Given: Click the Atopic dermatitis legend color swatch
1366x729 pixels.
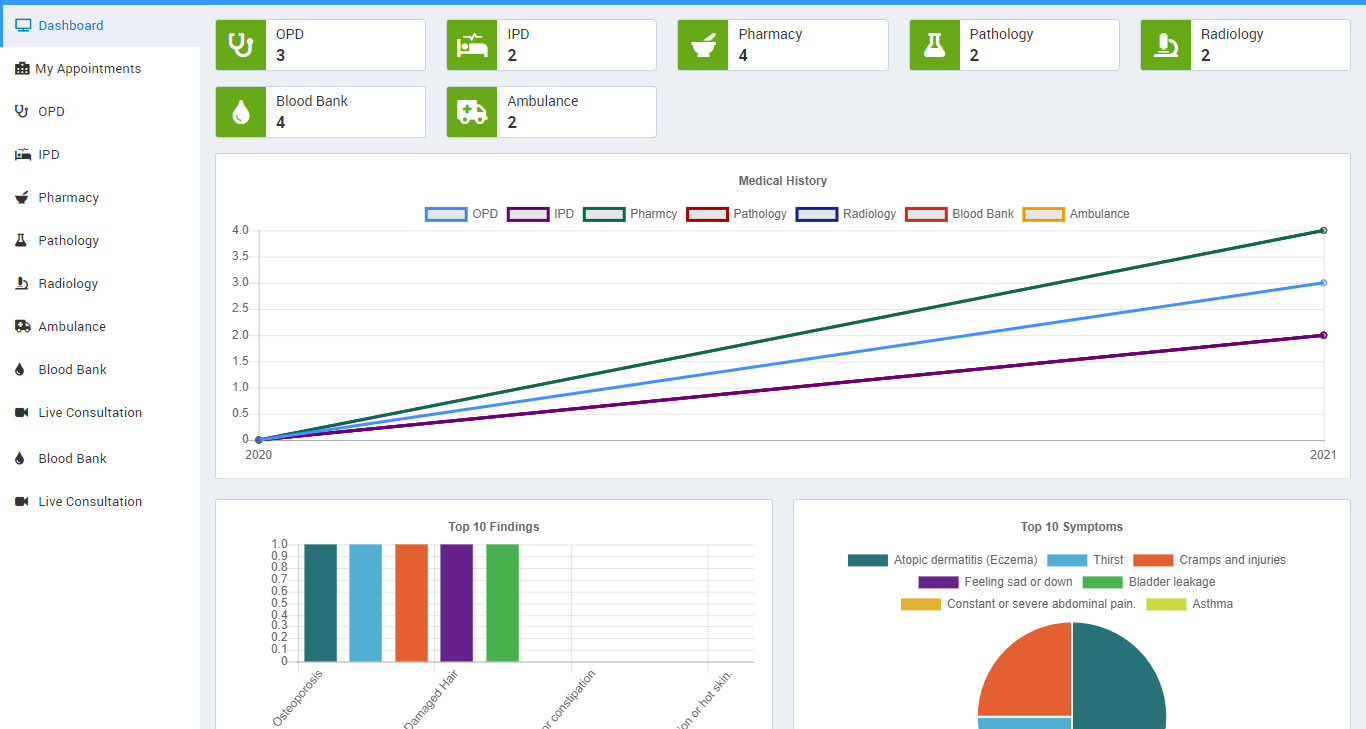Looking at the screenshot, I should [x=867, y=560].
